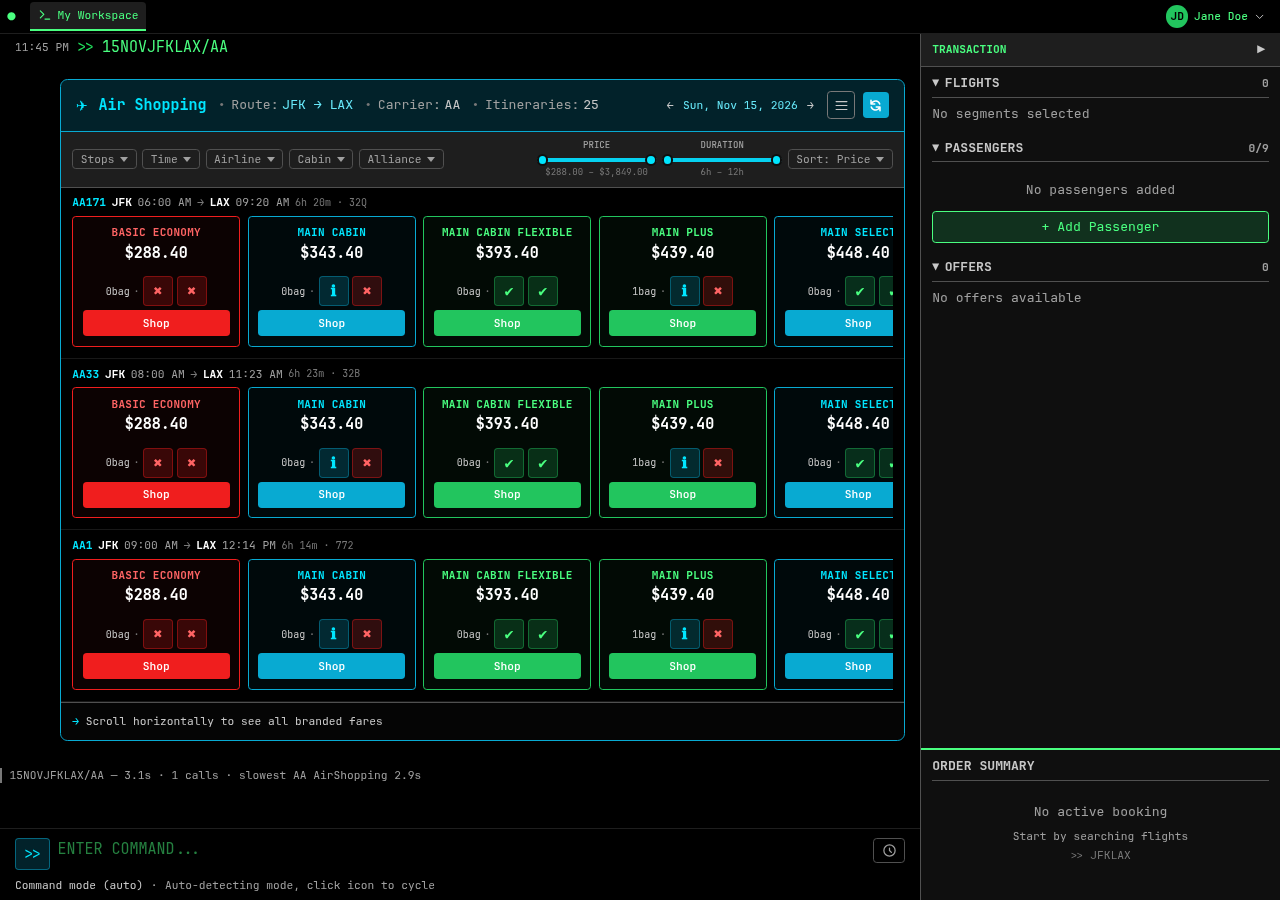Click the list view icon in Air Shopping header
1280x900 pixels.
click(841, 105)
